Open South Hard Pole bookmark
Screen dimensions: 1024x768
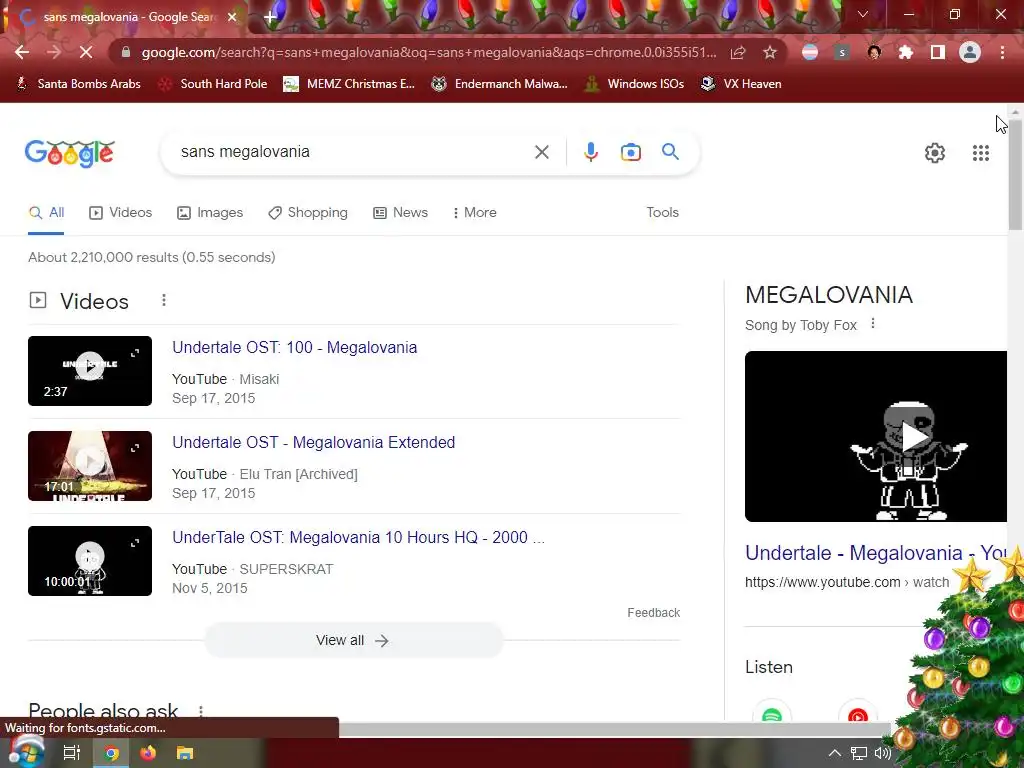(x=214, y=84)
